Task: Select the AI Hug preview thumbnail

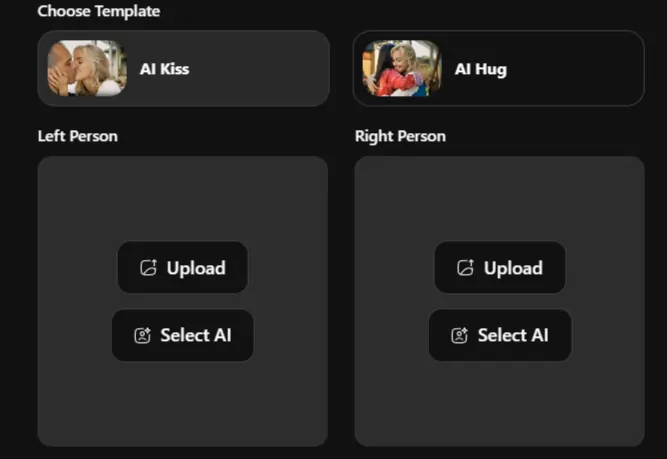Action: pyautogui.click(x=402, y=68)
